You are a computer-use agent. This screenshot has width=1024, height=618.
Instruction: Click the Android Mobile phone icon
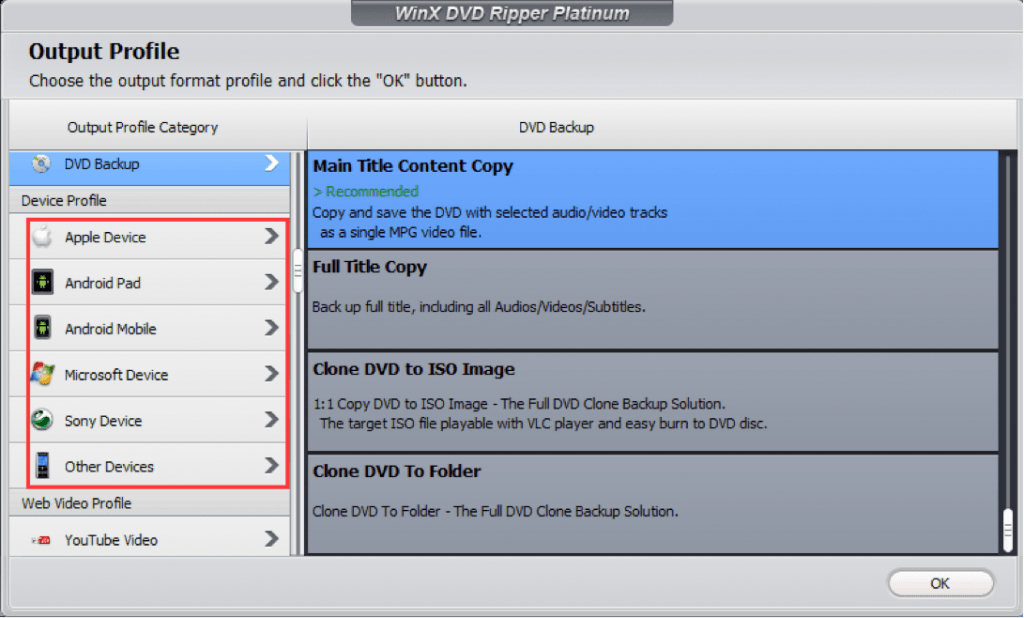pyautogui.click(x=42, y=328)
